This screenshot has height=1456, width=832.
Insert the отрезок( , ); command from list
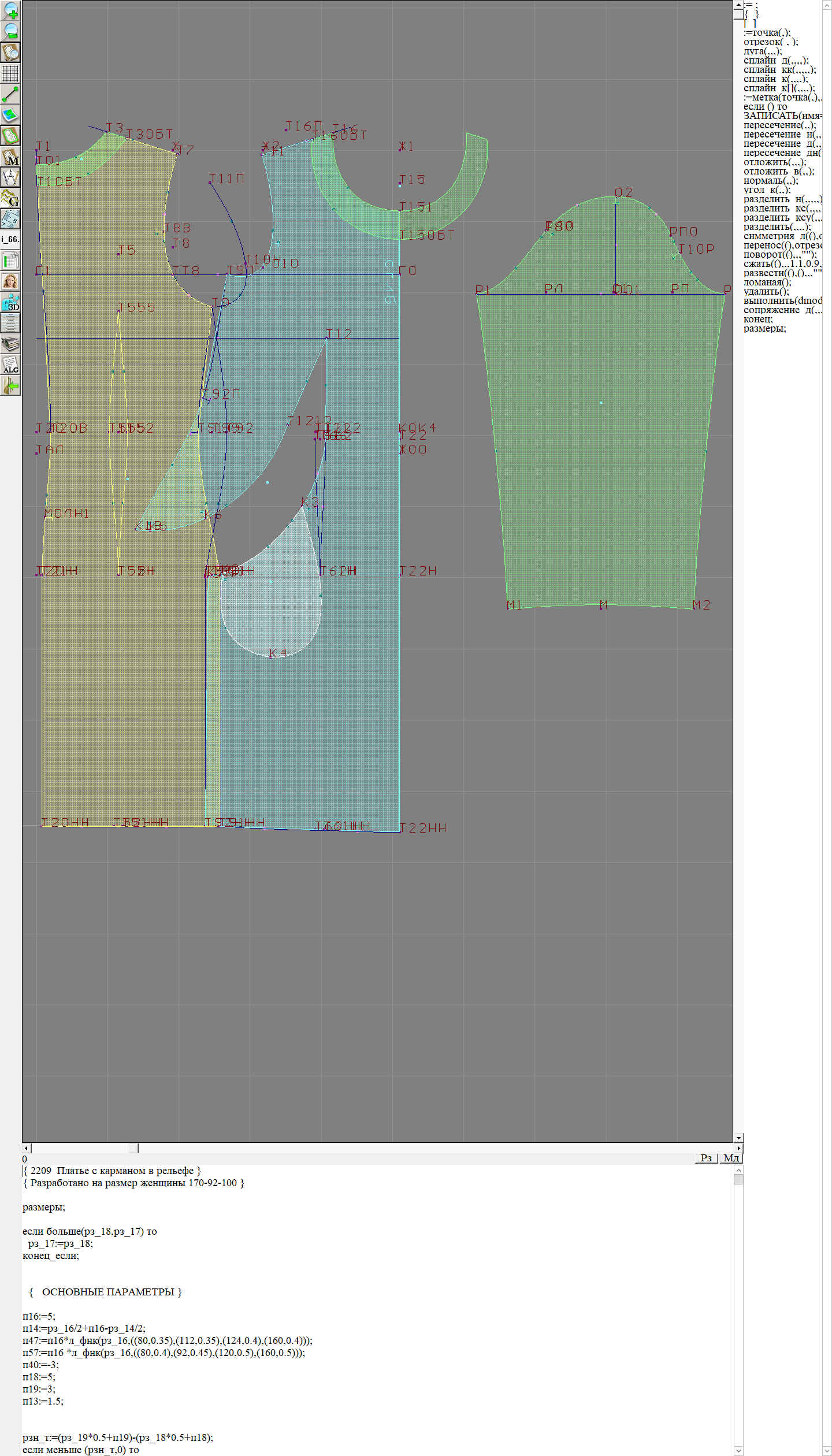[x=770, y=42]
